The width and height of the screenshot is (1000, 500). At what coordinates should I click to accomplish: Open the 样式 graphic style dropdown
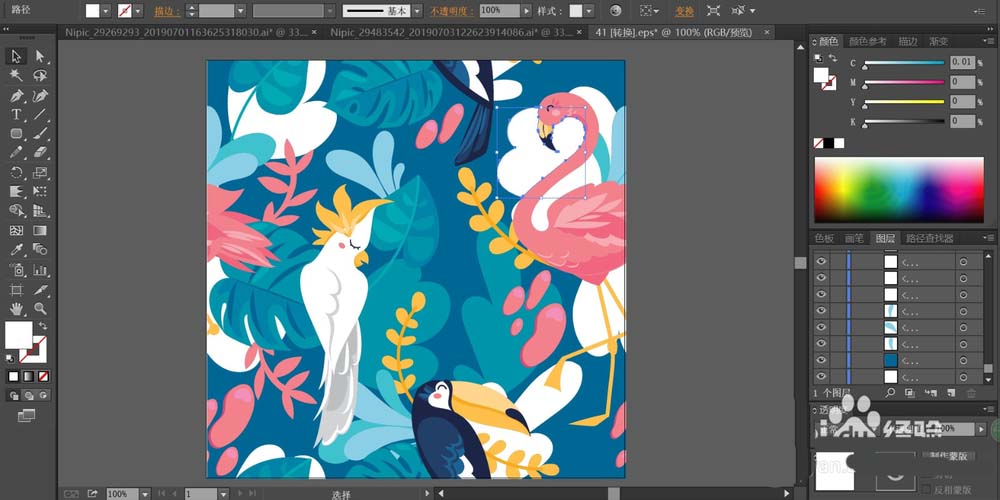click(x=589, y=11)
